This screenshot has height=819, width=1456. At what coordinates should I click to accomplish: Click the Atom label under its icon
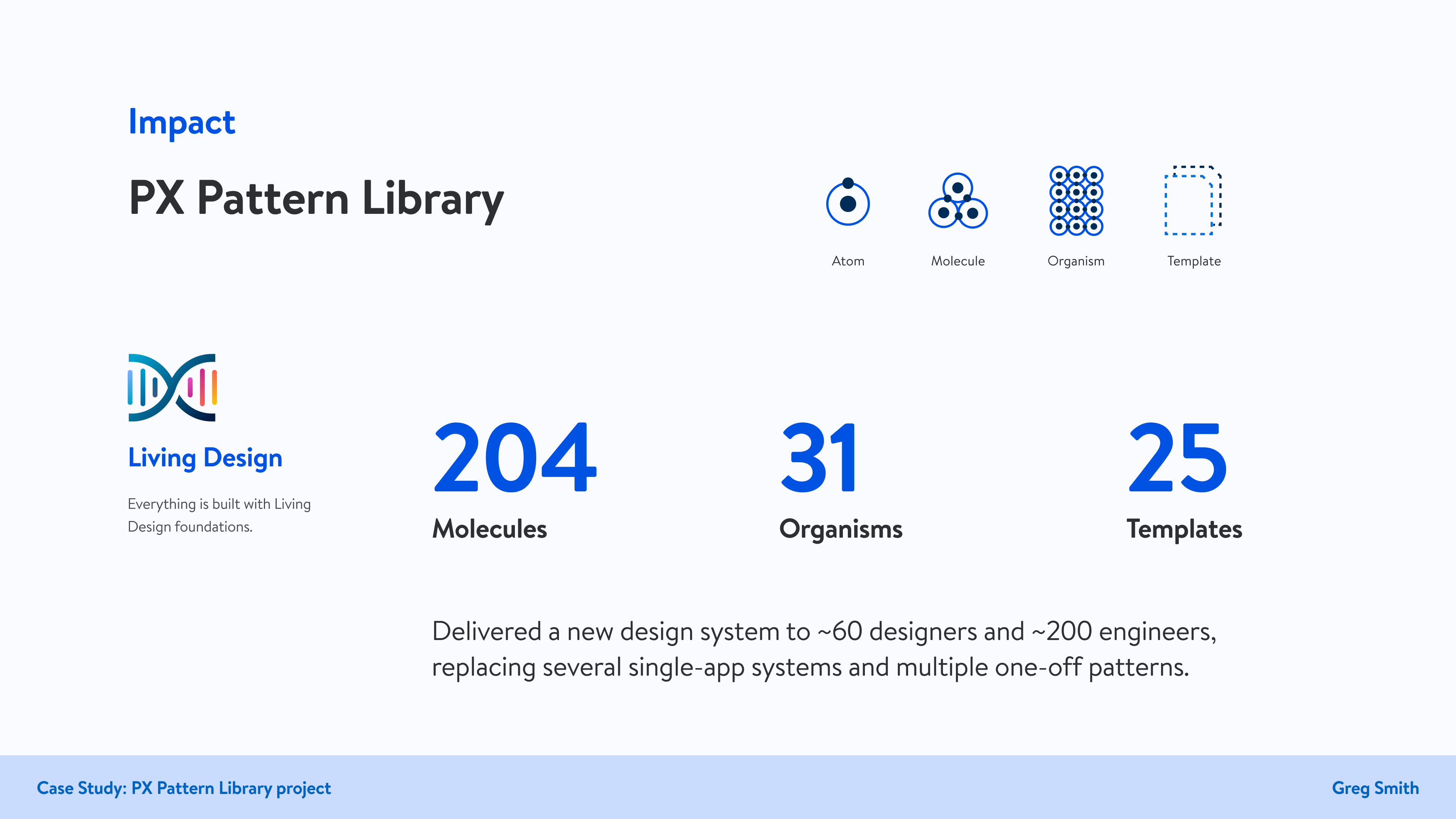(848, 260)
